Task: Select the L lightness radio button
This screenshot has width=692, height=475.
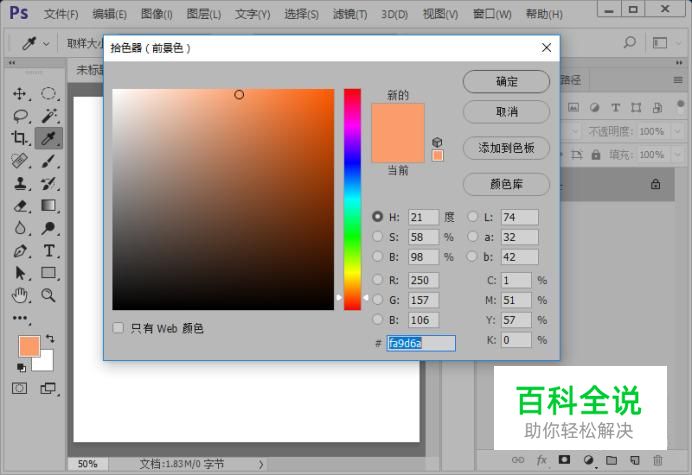Action: pyautogui.click(x=473, y=217)
